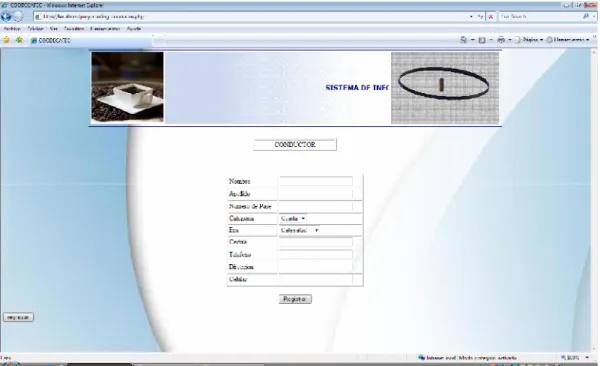
Task: Open Favorites Center star icon
Action: (x=7, y=40)
